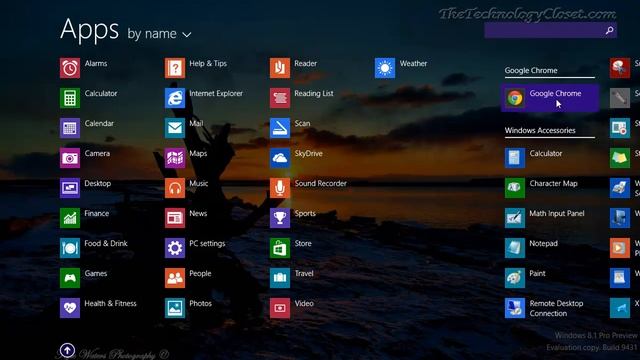
Task: Open the PC settings gear icon
Action: [175, 248]
